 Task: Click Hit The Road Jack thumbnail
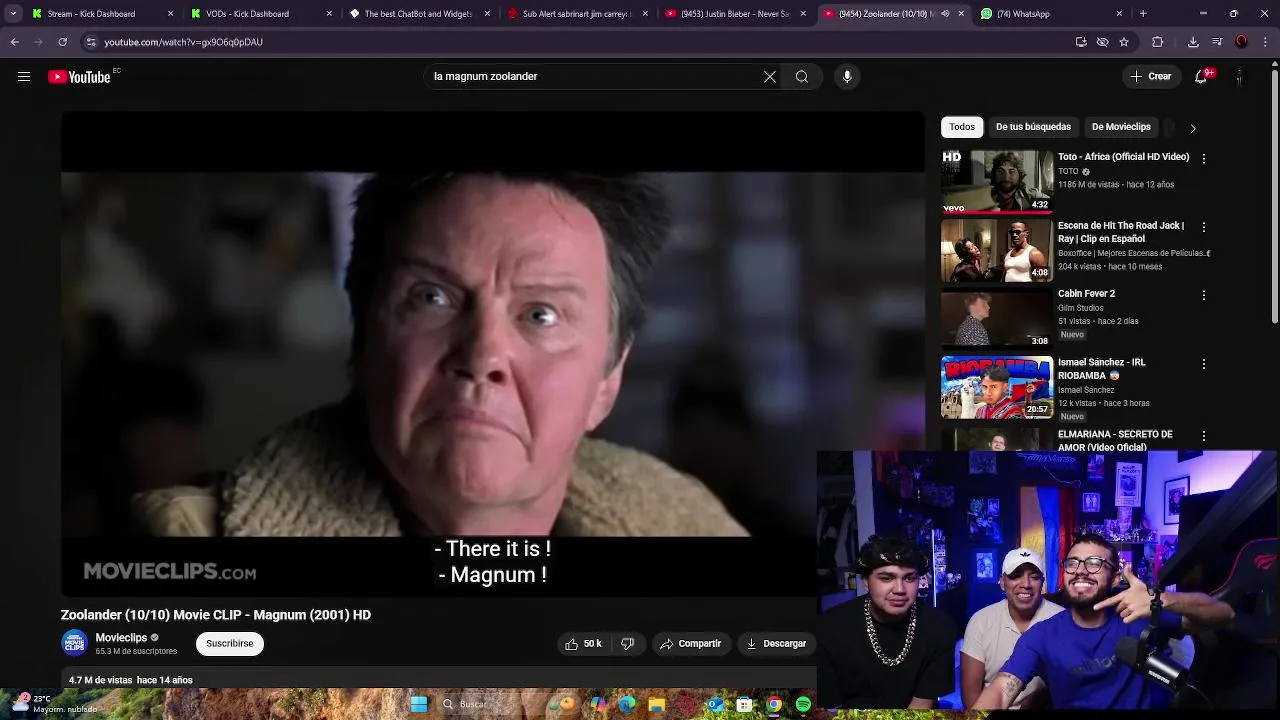coord(997,250)
